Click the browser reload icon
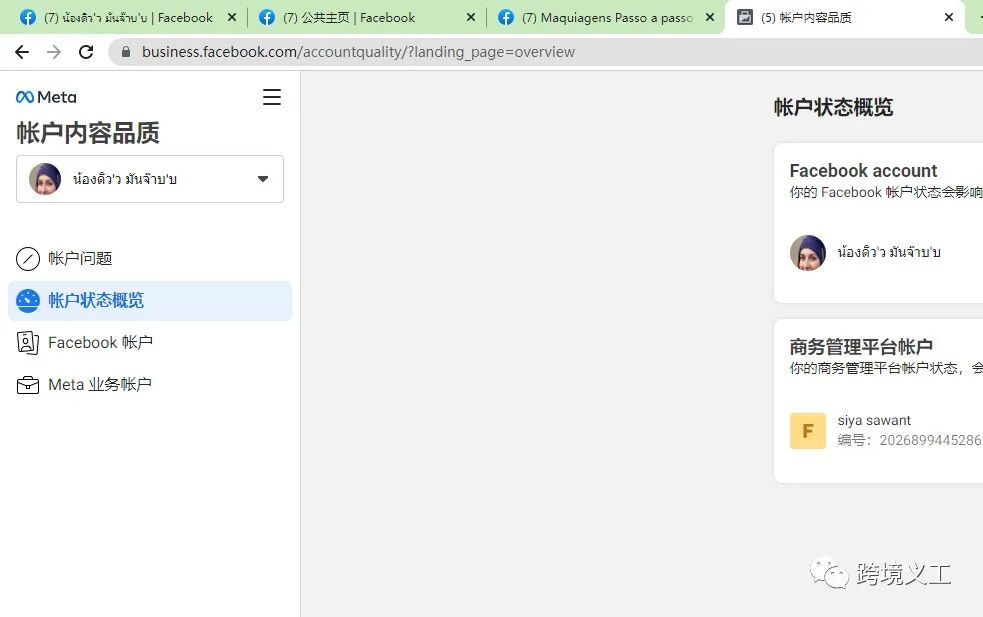The height and width of the screenshot is (617, 983). click(x=86, y=51)
